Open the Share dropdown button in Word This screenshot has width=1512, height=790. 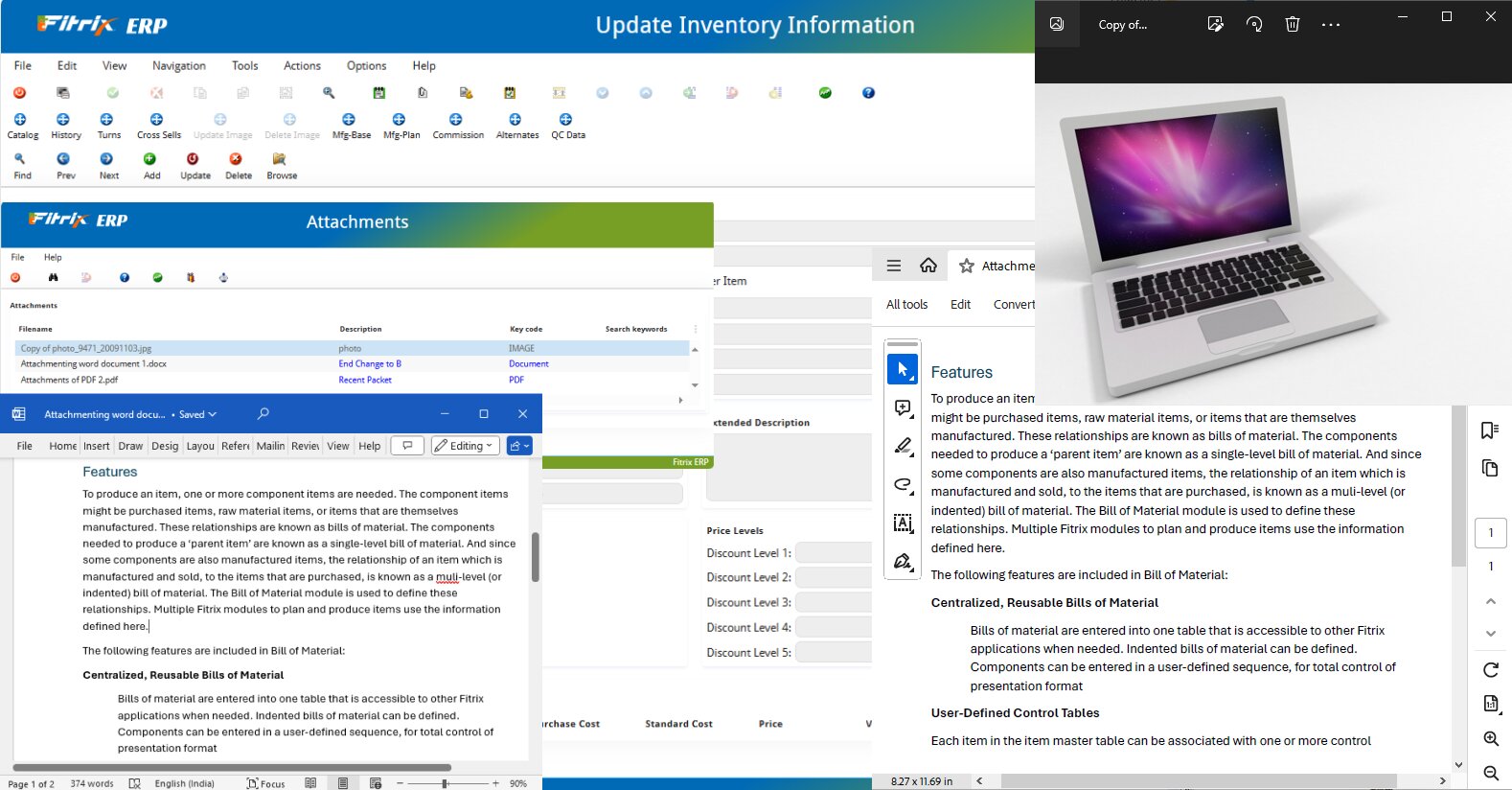pyautogui.click(x=519, y=446)
